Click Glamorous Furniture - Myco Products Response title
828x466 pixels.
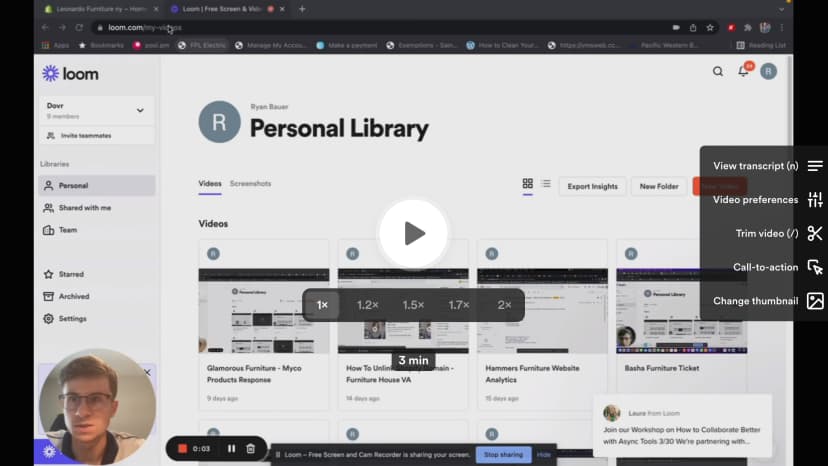(x=254, y=374)
